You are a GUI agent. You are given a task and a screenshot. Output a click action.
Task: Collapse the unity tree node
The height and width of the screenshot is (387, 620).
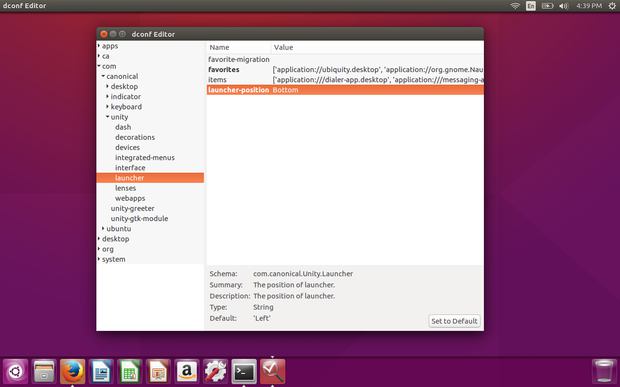click(x=108, y=117)
